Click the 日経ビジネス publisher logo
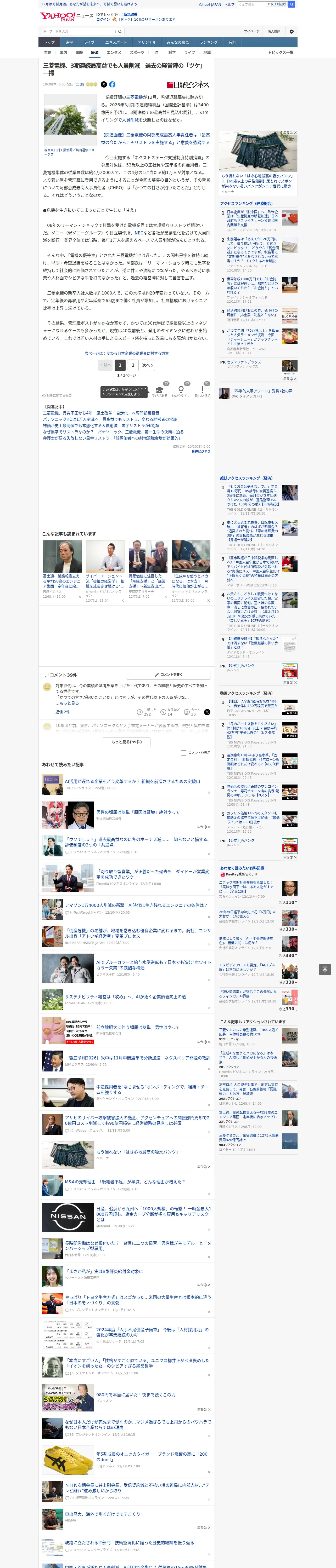 click(x=188, y=85)
